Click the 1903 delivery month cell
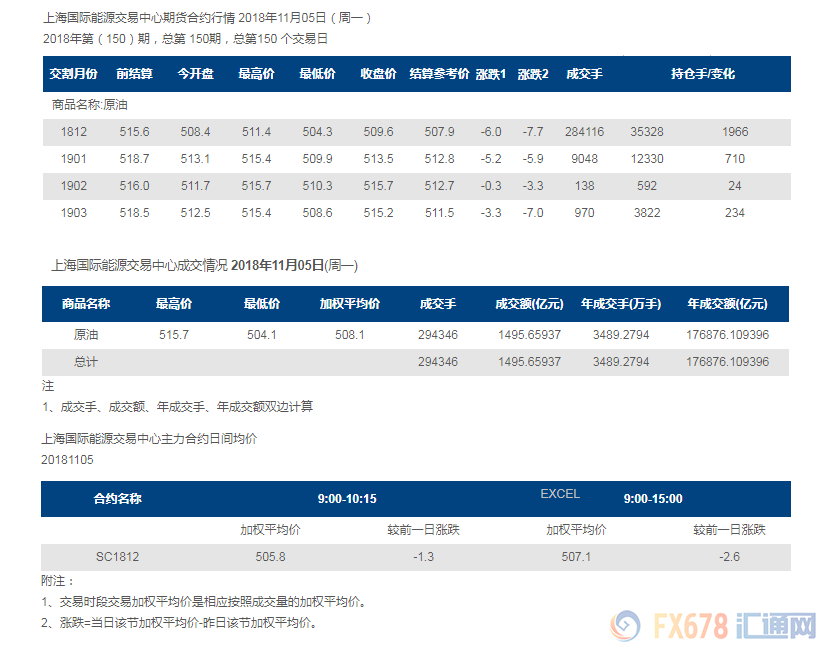Screen dimensions: 834x662 (x=74, y=213)
